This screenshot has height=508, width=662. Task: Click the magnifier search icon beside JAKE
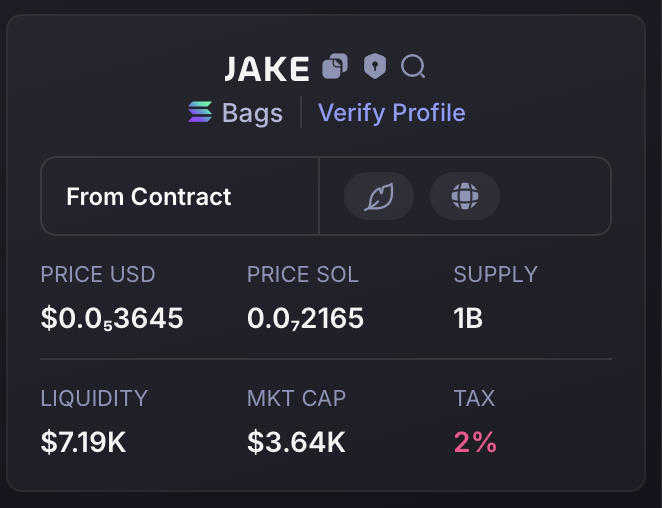pos(413,66)
